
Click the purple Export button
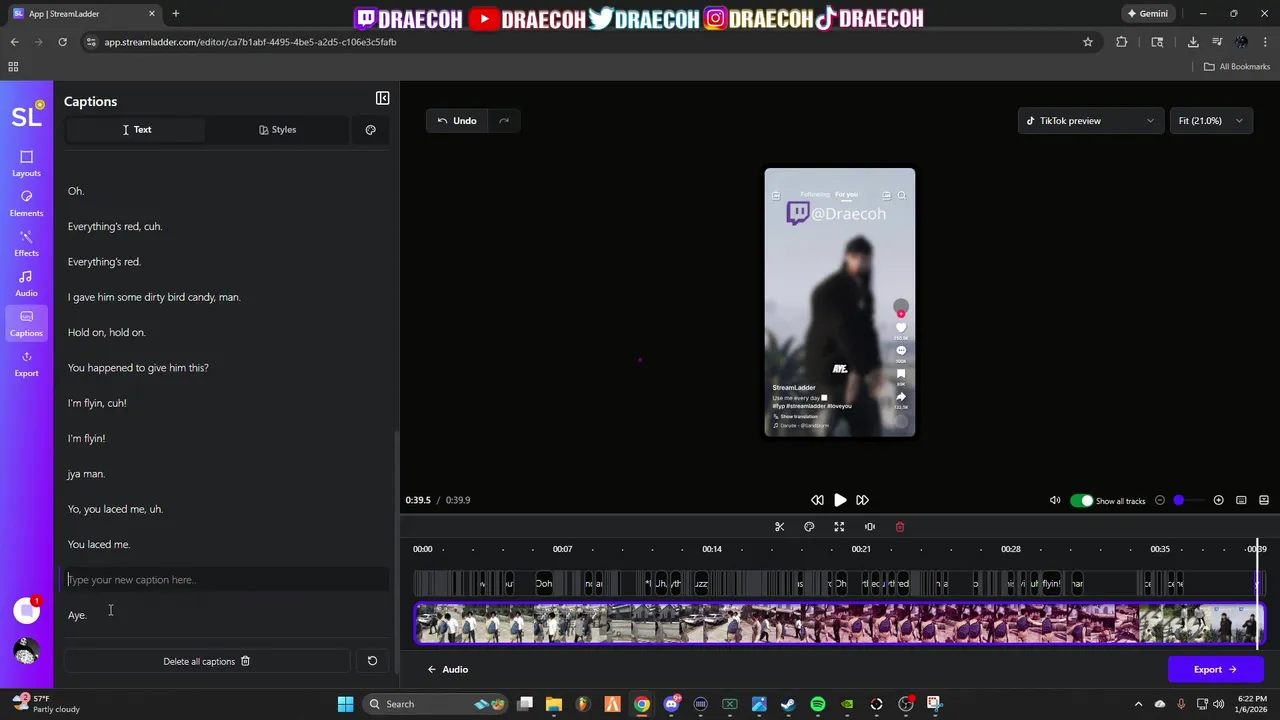coord(1215,669)
